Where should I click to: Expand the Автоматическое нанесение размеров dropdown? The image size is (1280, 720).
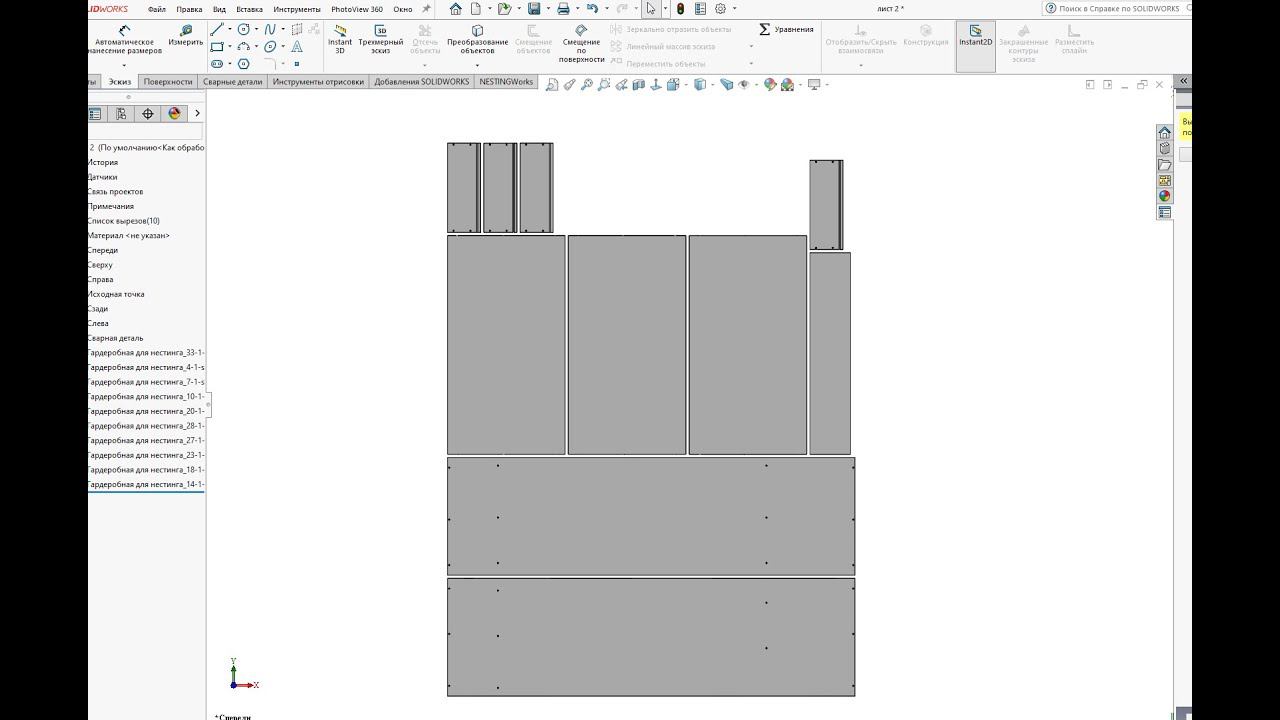point(124,65)
